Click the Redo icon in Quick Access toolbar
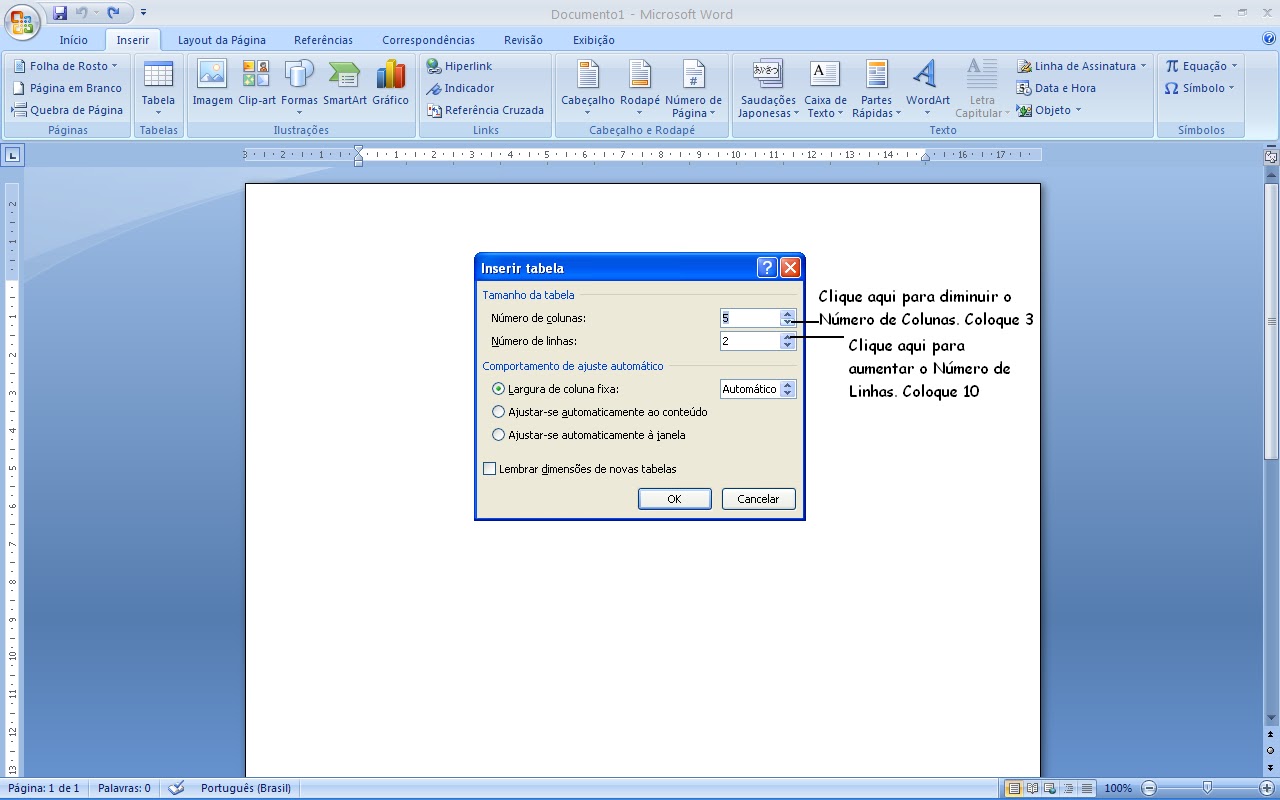1280x800 pixels. coord(113,14)
